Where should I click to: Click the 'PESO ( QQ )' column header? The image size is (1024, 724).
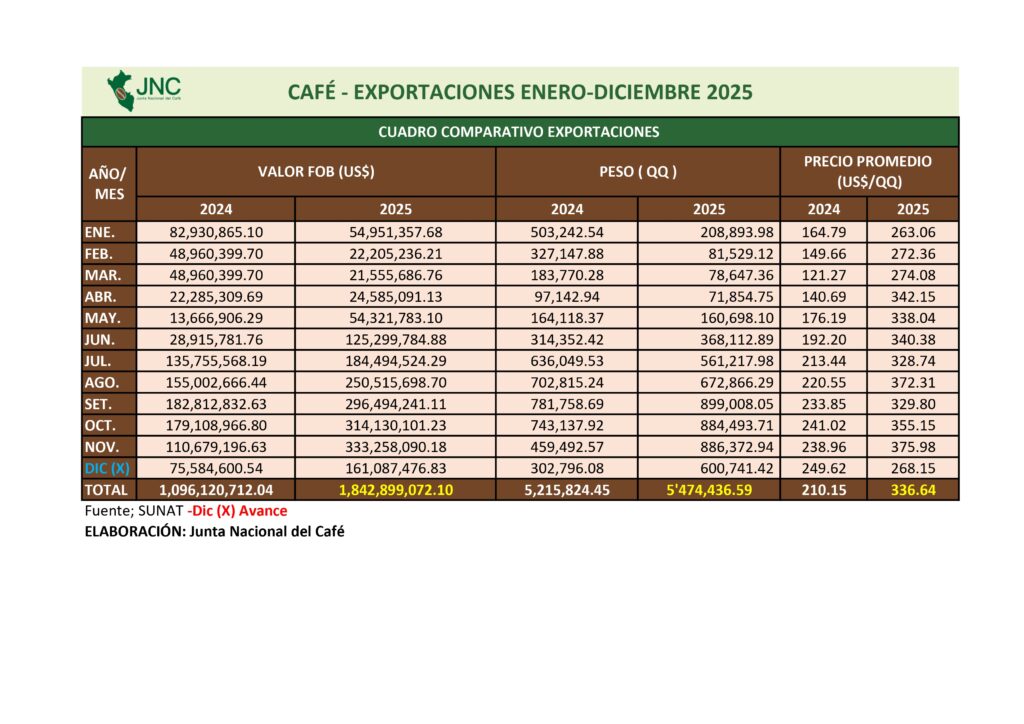[637, 171]
